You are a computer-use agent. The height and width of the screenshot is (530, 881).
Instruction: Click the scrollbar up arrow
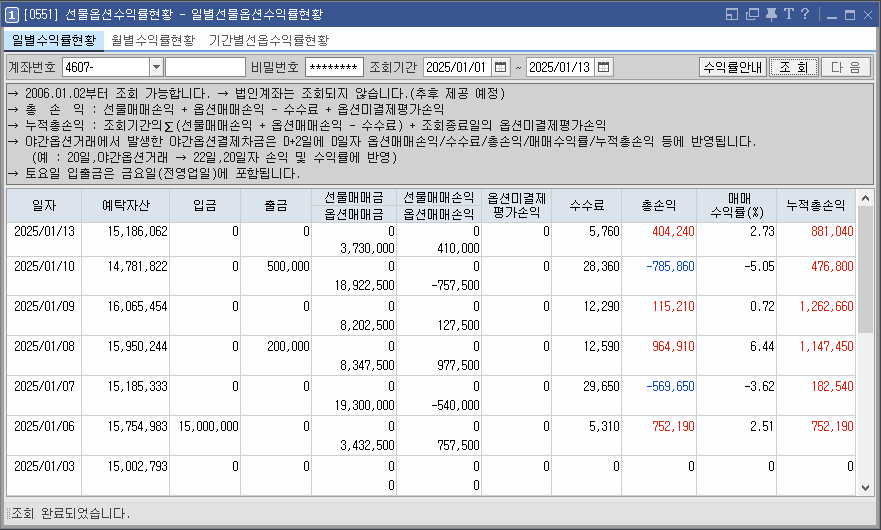(x=865, y=198)
